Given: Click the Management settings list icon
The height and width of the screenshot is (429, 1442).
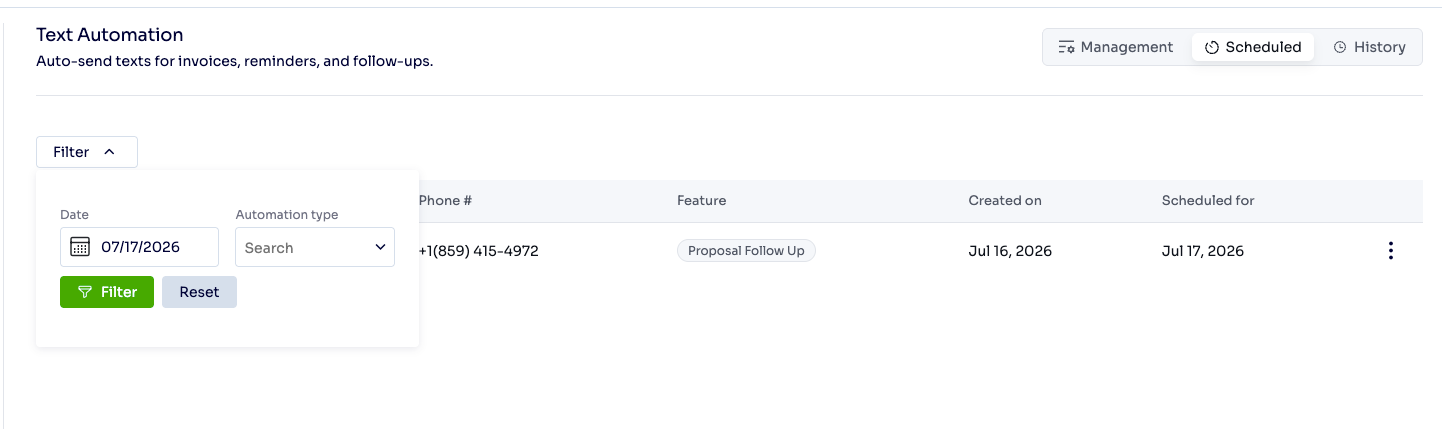Looking at the screenshot, I should (x=1066, y=47).
